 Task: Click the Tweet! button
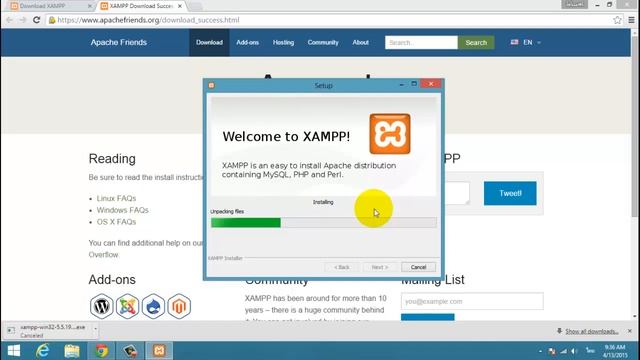tap(510, 193)
